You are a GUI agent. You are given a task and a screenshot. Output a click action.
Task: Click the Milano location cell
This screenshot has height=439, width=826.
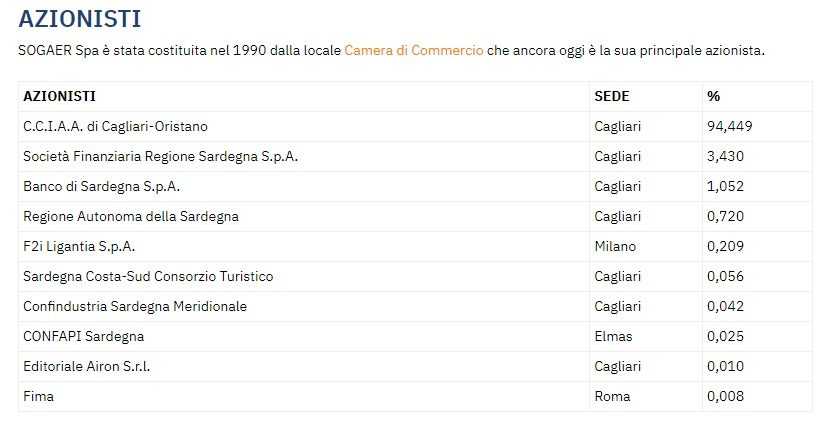646,247
